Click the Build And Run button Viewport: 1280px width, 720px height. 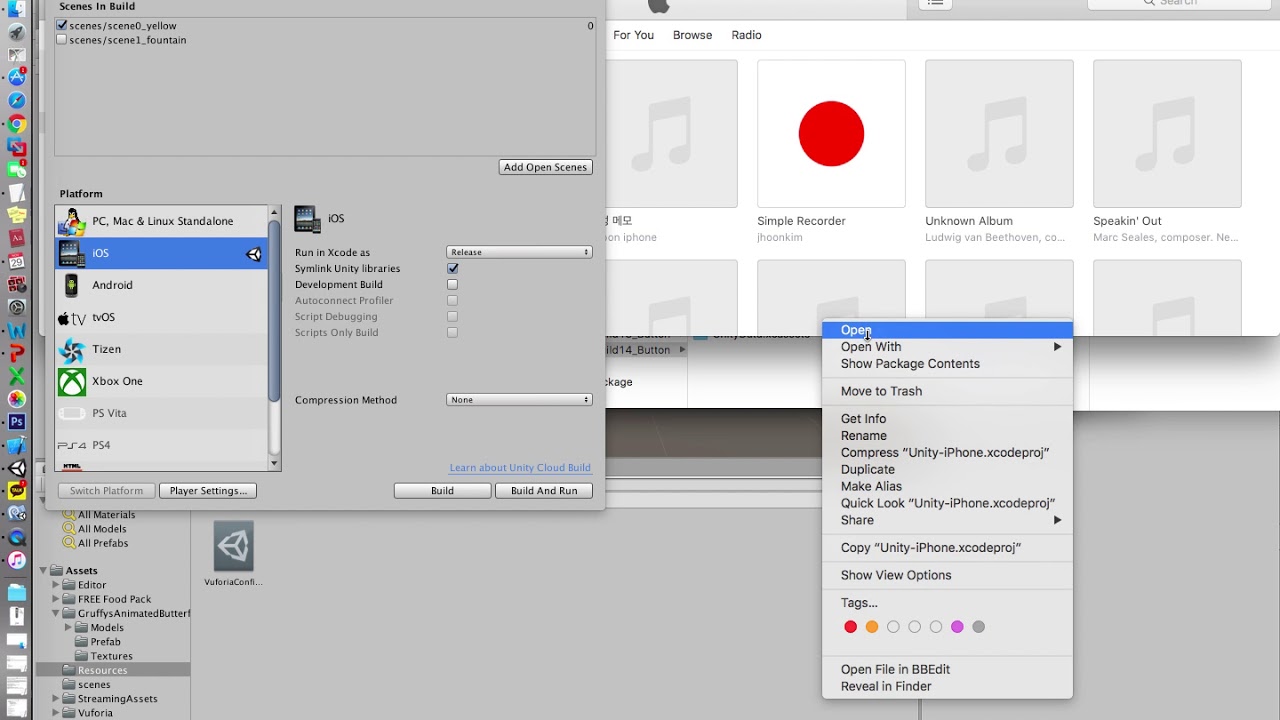544,491
